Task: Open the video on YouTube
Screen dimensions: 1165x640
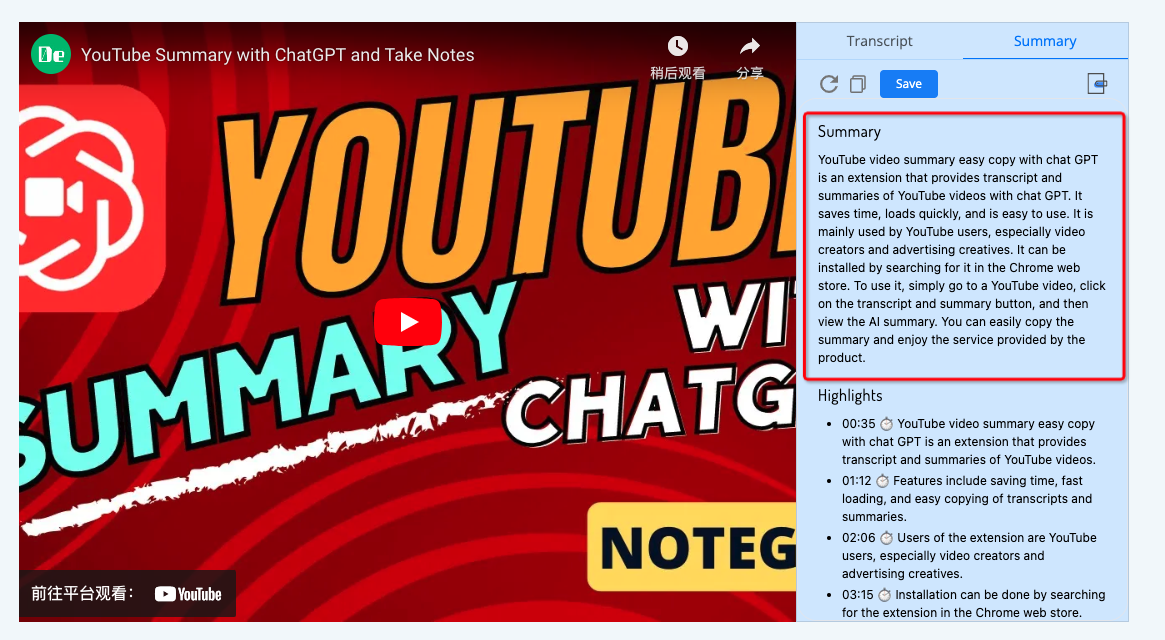Action: click(x=188, y=593)
